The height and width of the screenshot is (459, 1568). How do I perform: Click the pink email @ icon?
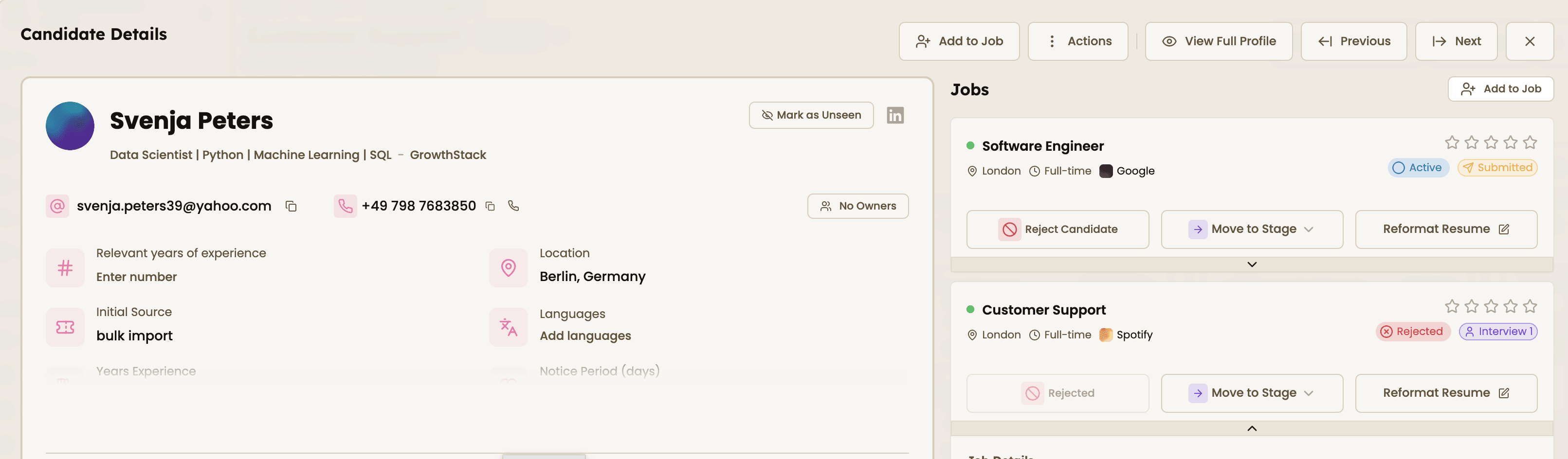[x=57, y=206]
